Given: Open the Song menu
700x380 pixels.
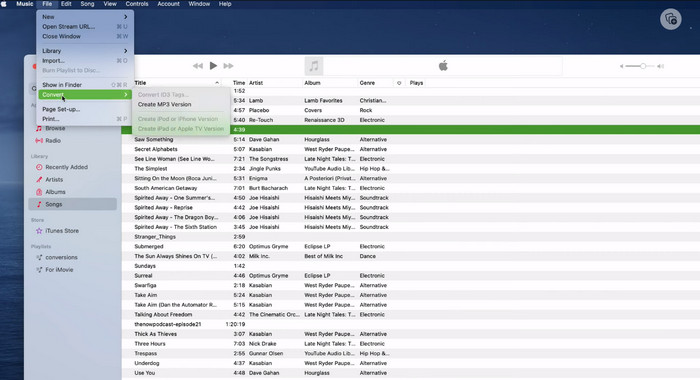Looking at the screenshot, I should tap(87, 4).
